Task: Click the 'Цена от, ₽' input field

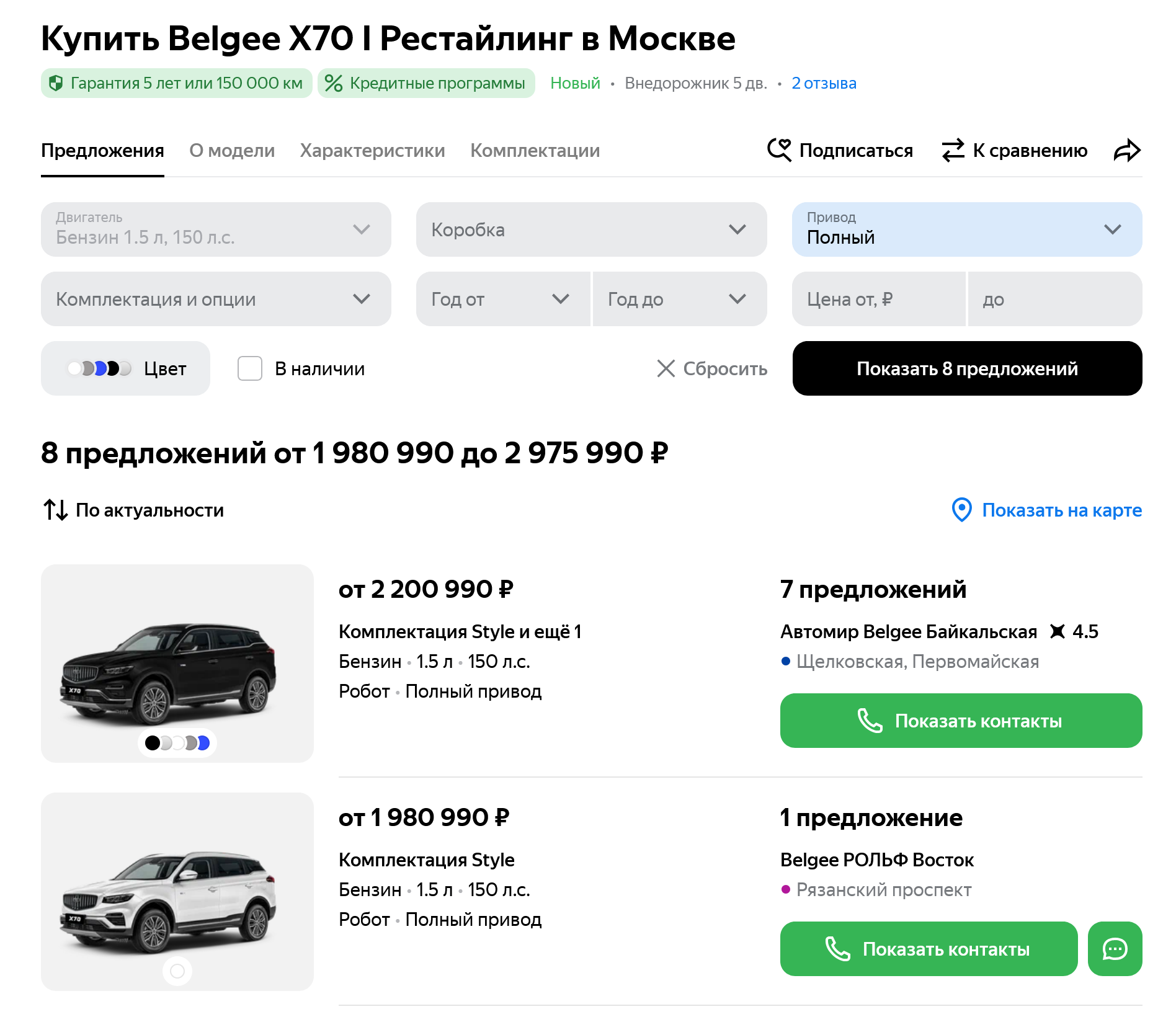Action: point(878,299)
